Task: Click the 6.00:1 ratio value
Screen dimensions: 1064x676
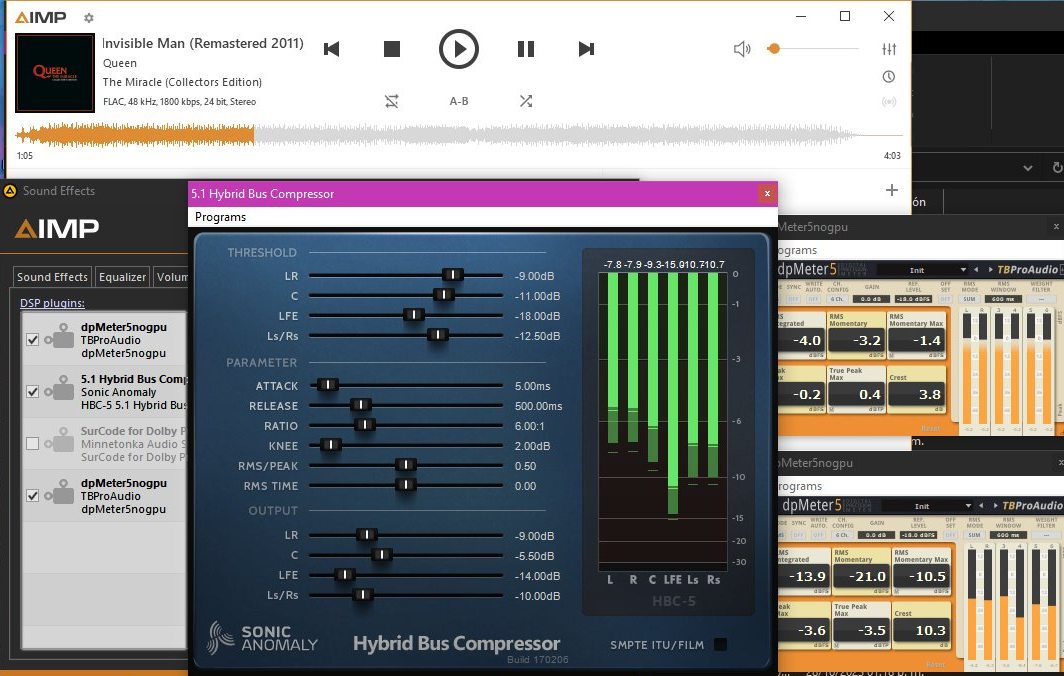Action: click(x=530, y=426)
